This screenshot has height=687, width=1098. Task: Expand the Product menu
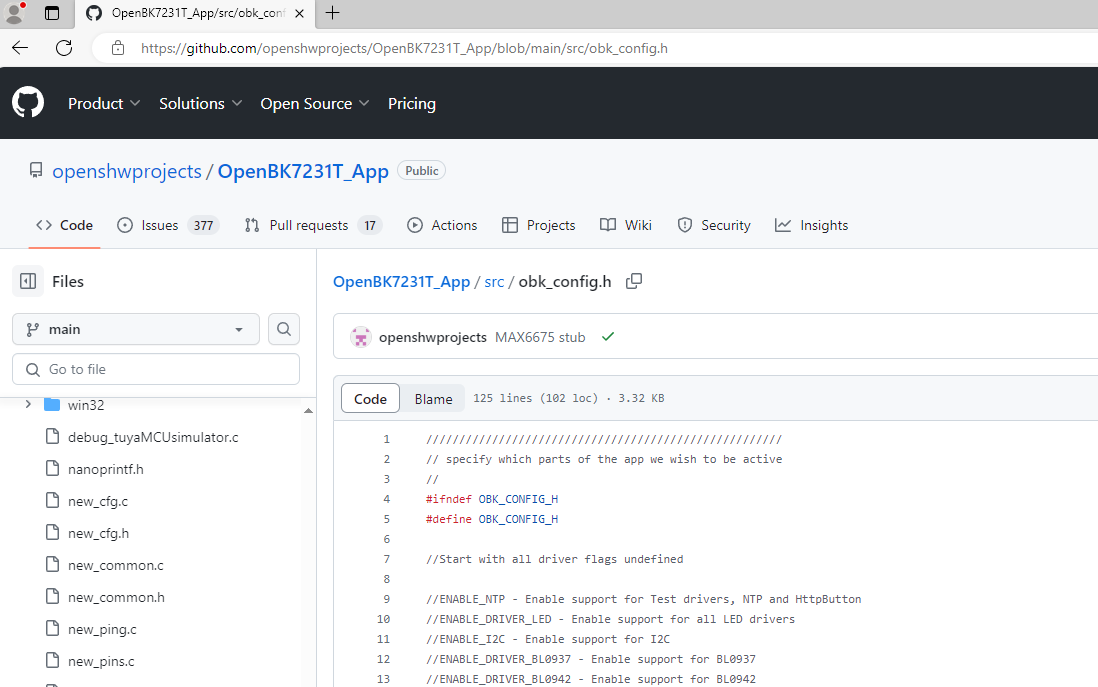[x=104, y=104]
